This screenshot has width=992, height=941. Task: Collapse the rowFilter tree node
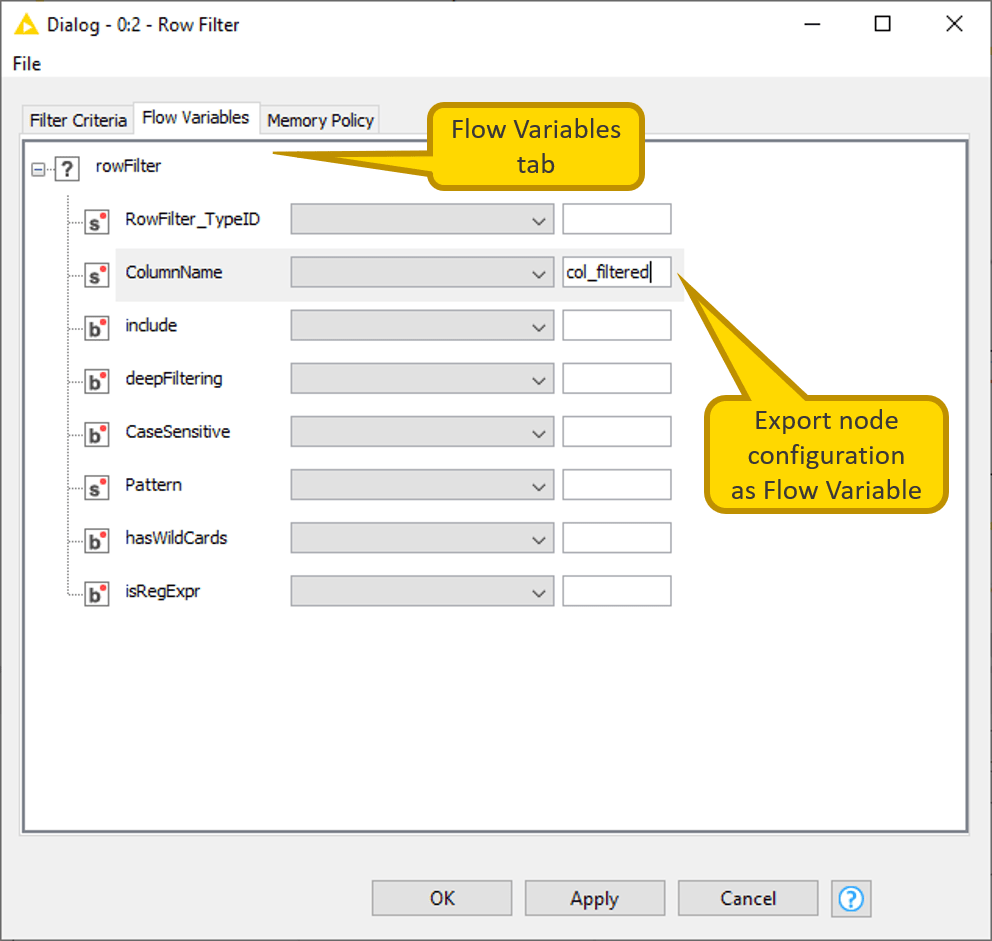(36, 167)
